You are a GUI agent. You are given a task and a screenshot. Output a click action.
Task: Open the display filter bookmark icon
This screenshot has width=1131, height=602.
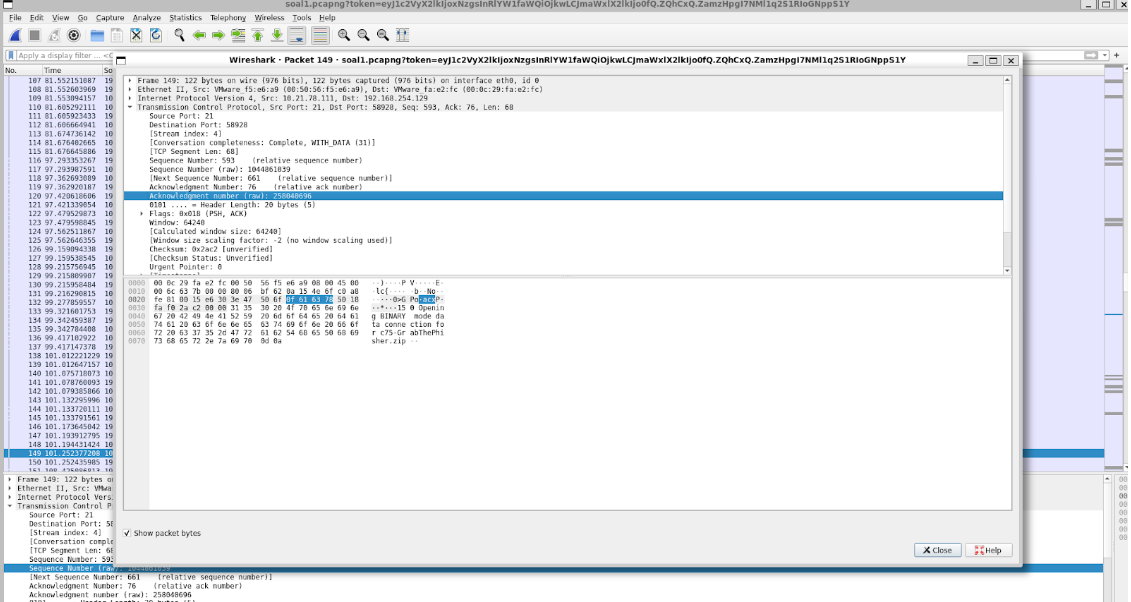(11, 56)
